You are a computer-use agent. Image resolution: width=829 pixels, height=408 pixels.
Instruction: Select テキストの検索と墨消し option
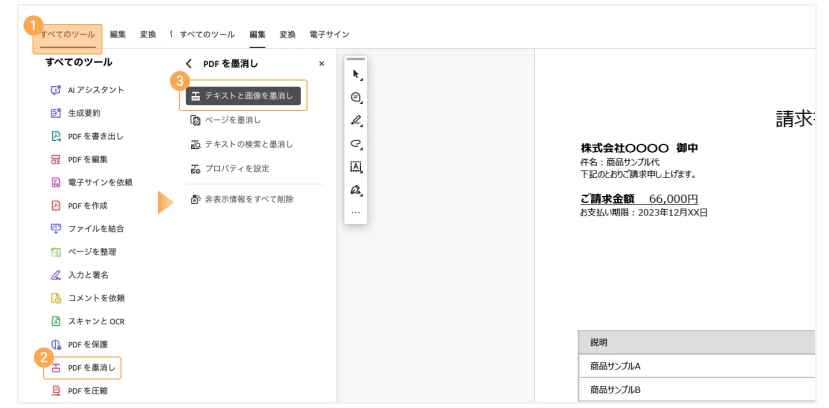click(x=241, y=144)
